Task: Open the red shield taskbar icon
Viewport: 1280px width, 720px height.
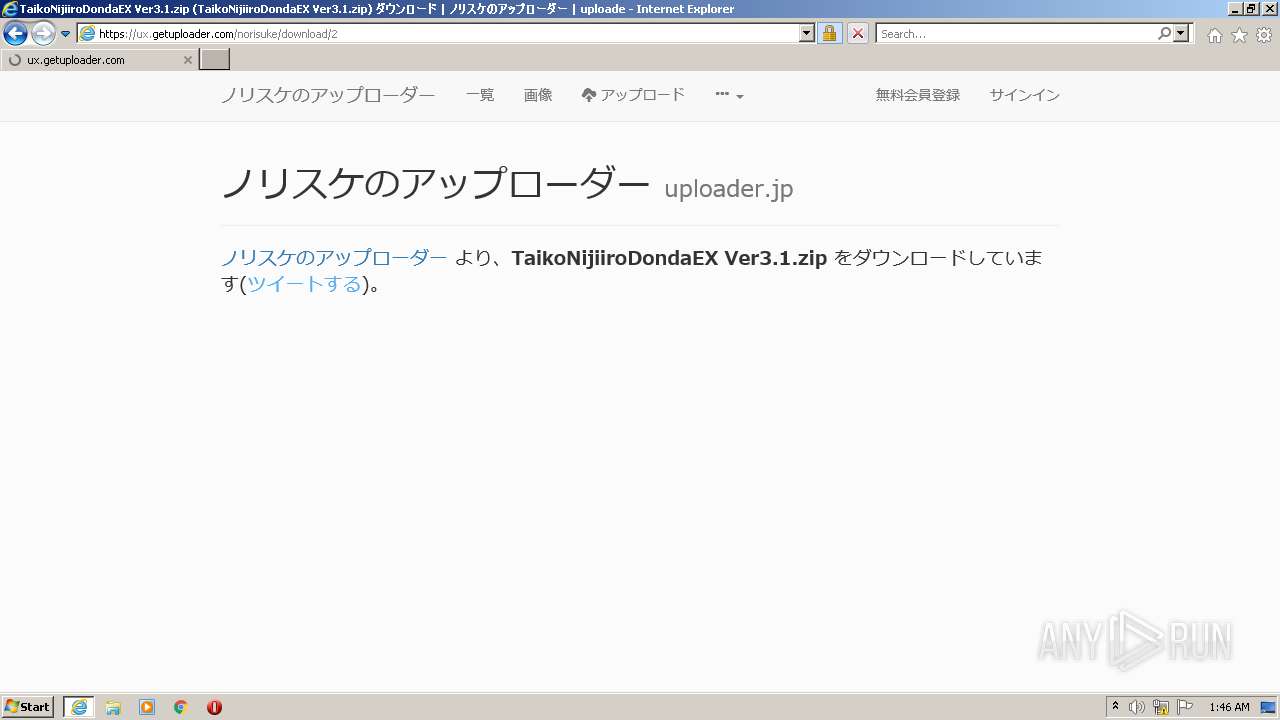Action: [214, 707]
